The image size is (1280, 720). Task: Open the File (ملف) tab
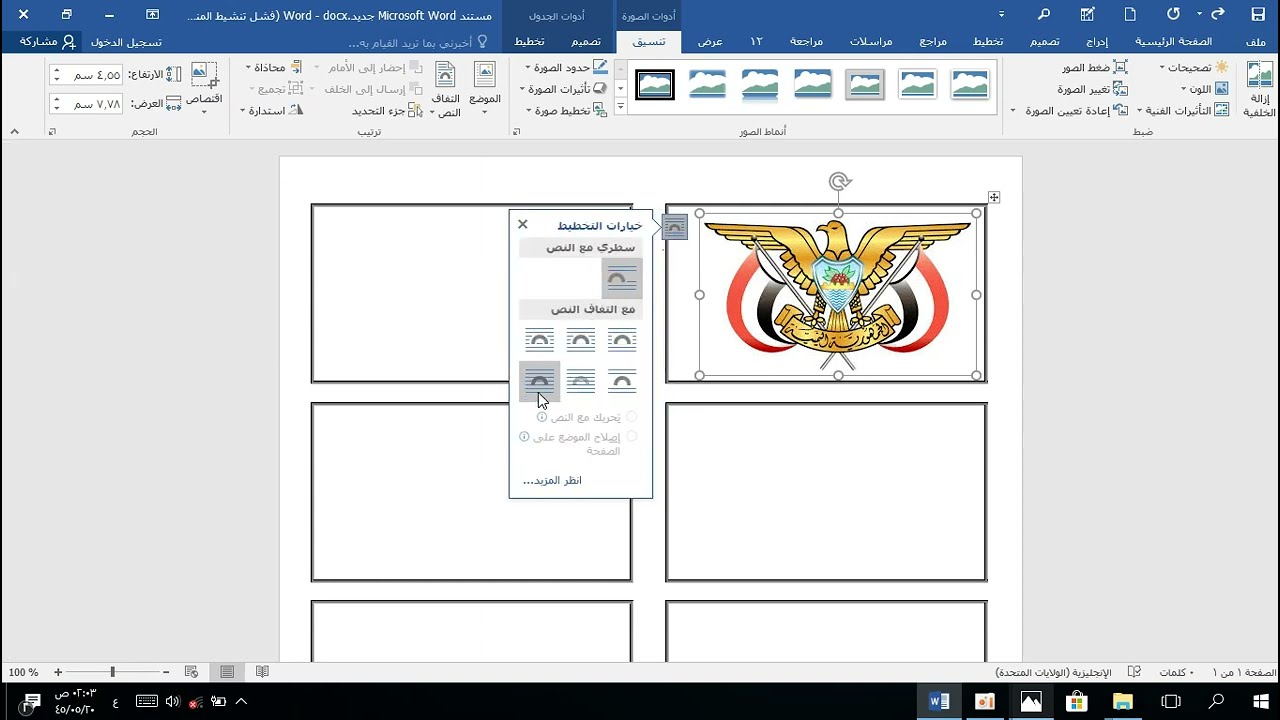coord(1256,42)
